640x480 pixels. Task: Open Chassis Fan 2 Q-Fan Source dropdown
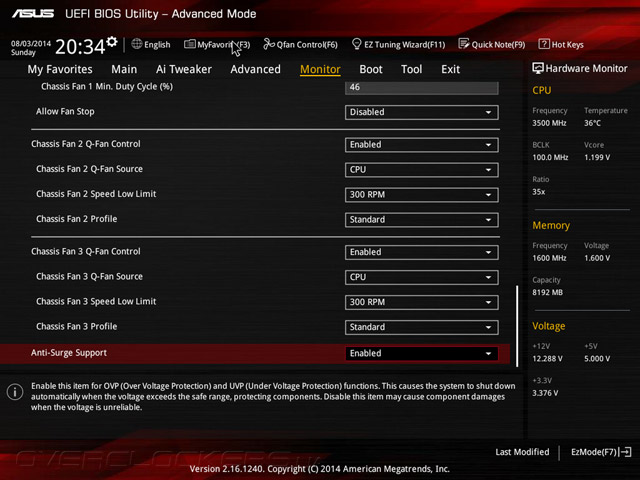tap(422, 170)
